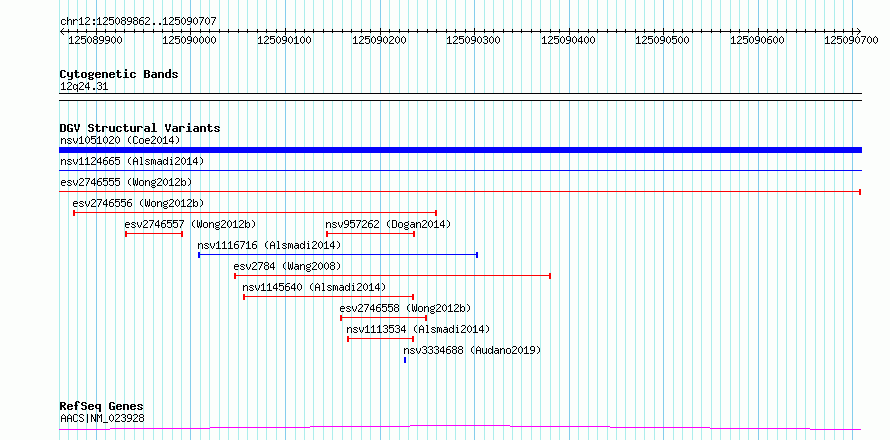This screenshot has width=890, height=440.
Task: Select the esv2746556 (Wong2012b) variant label
Action: (x=138, y=203)
